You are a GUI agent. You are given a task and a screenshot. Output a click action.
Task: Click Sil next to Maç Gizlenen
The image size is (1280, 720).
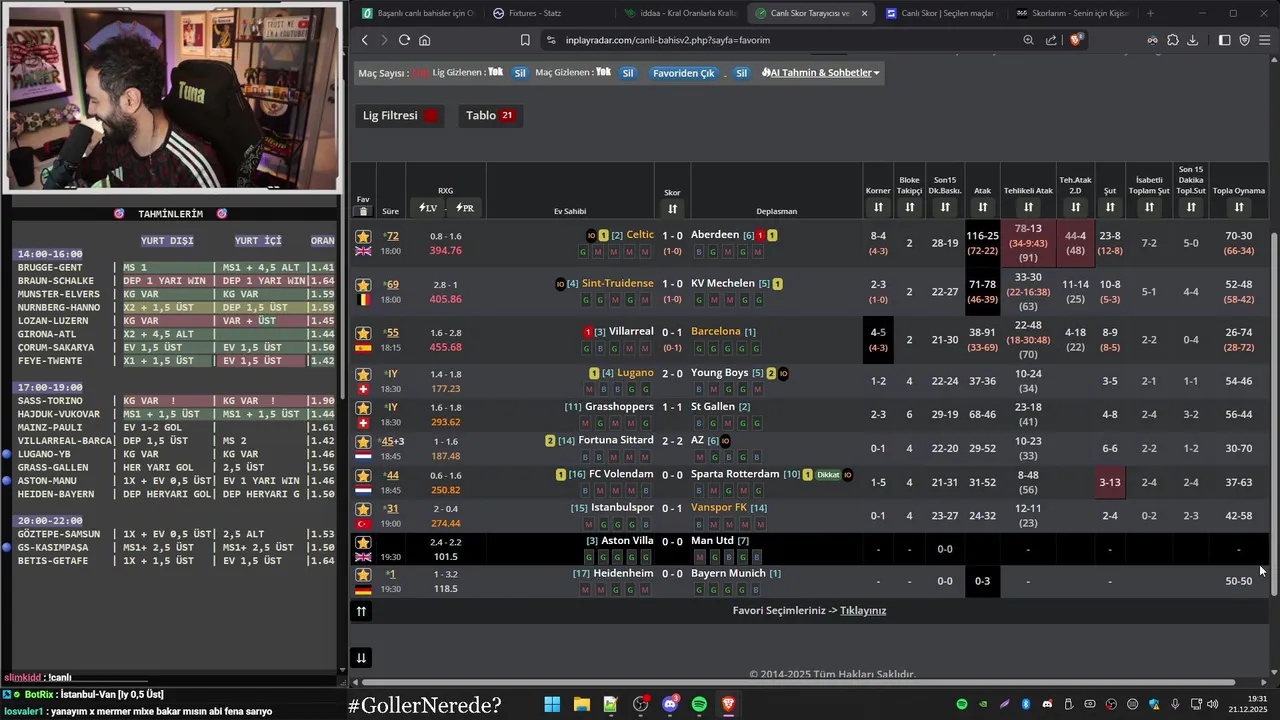point(628,73)
